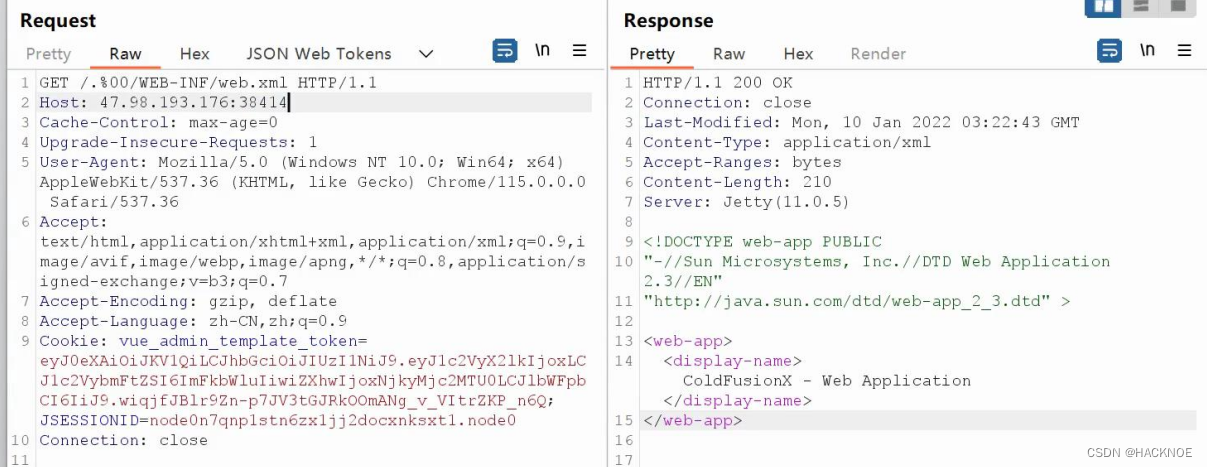Select Raw tab in Request panel

tap(126, 54)
